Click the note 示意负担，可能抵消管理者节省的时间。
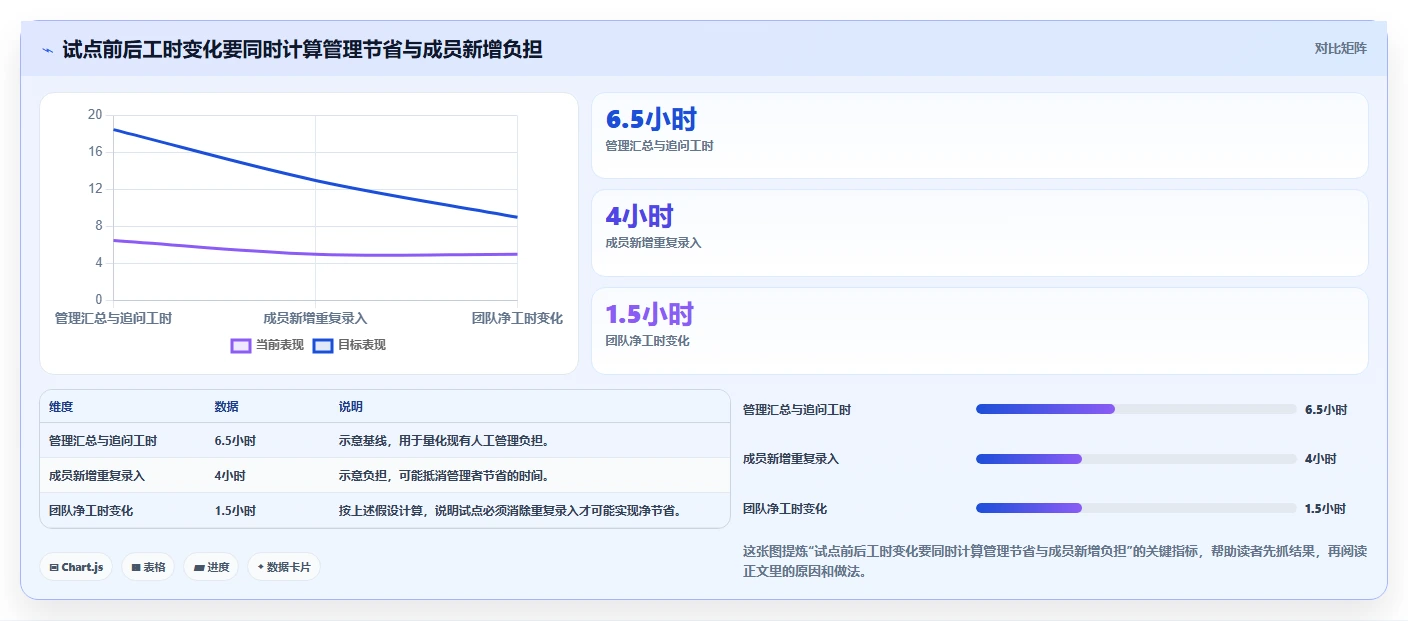The image size is (1408, 621). click(x=445, y=476)
